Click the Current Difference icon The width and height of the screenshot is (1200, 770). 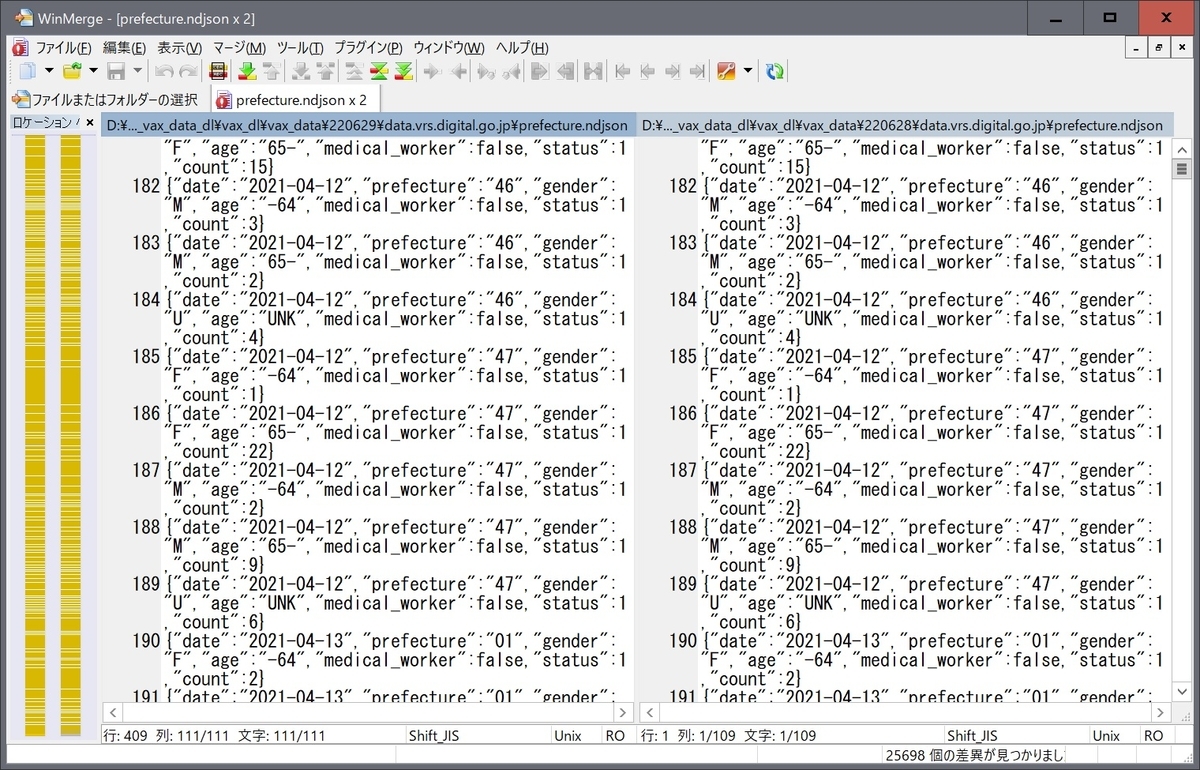click(379, 71)
